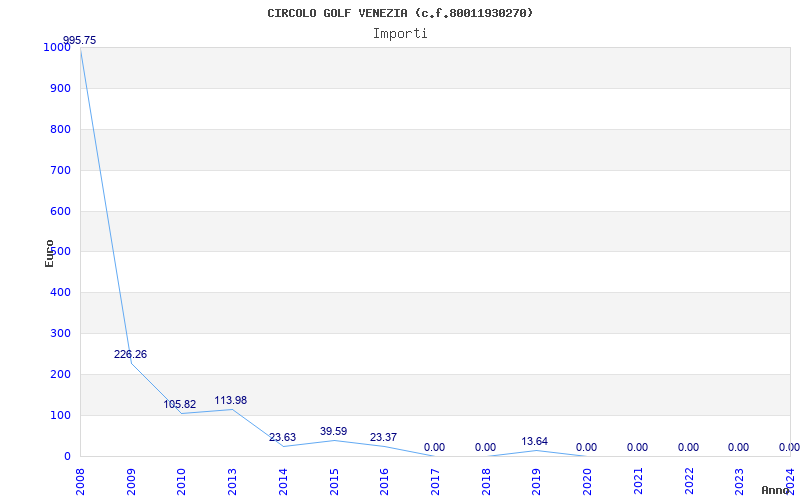Click the 105.82 data label
This screenshot has height=500, width=800.
coord(180,404)
